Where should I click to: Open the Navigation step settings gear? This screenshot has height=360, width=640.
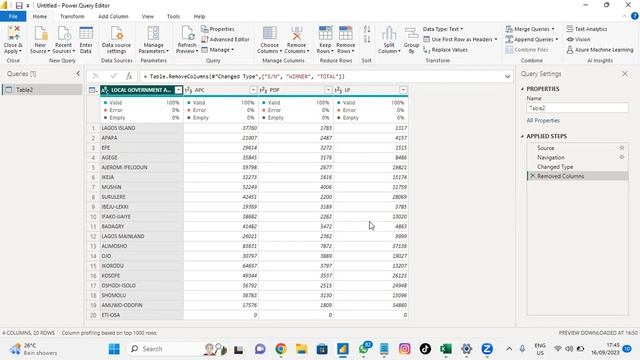point(622,157)
